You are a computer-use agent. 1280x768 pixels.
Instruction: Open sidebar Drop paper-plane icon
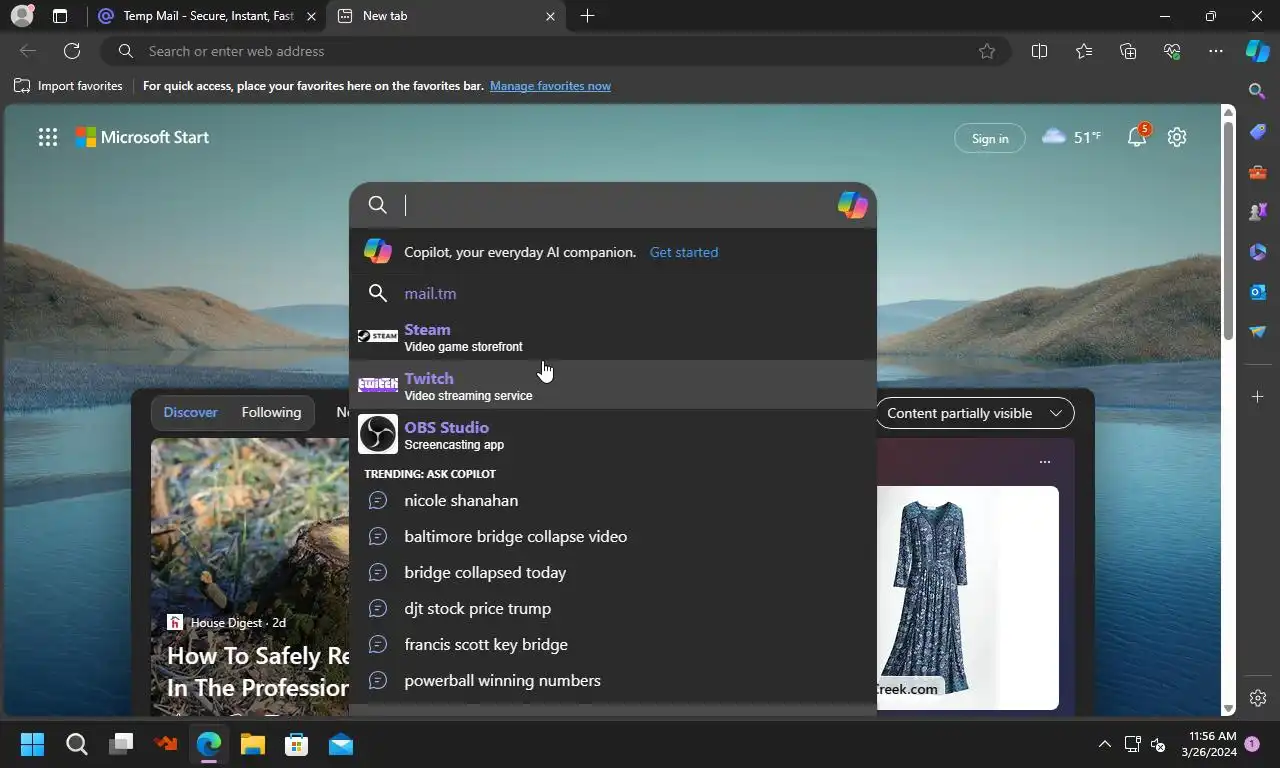[x=1258, y=332]
